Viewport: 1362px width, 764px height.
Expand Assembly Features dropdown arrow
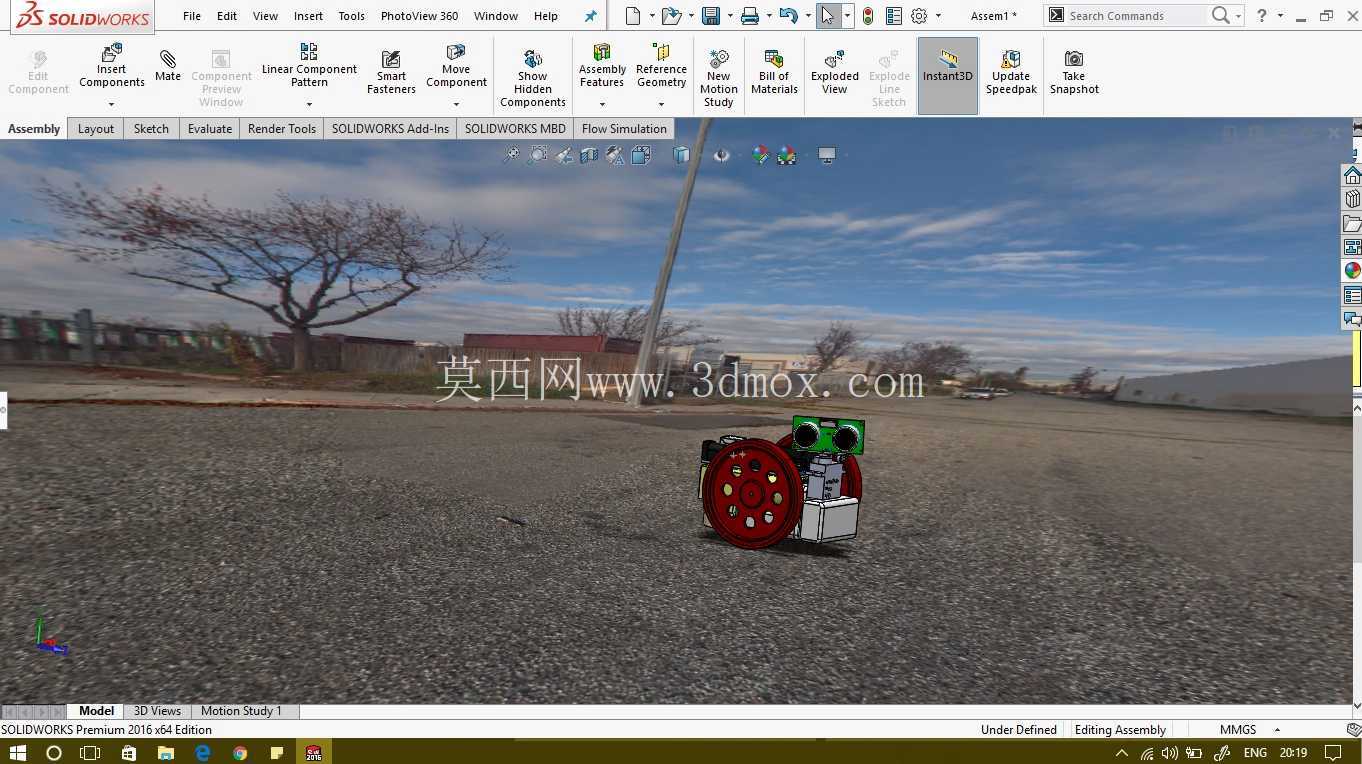pos(602,104)
